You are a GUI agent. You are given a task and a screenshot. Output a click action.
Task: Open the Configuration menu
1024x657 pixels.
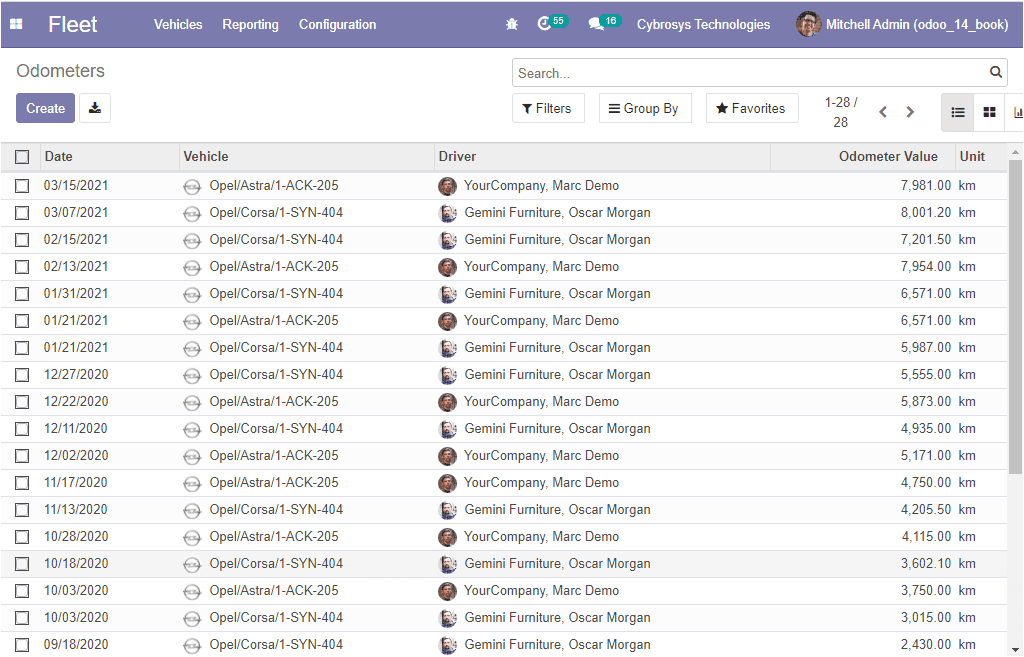(x=338, y=24)
